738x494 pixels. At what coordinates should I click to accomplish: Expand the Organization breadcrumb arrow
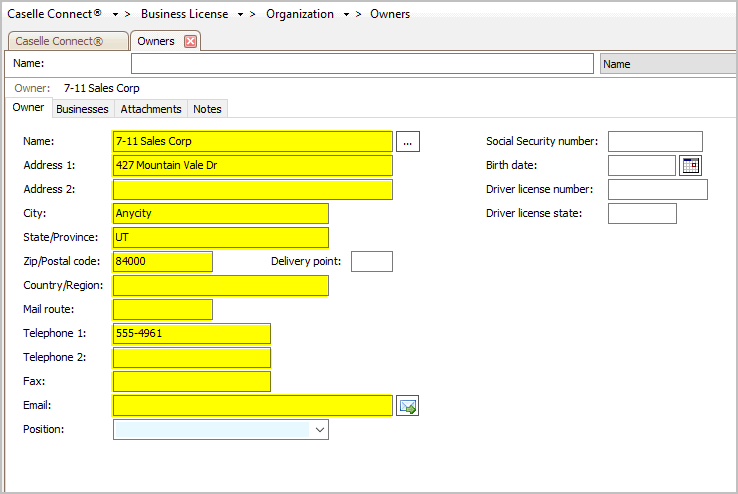(346, 15)
